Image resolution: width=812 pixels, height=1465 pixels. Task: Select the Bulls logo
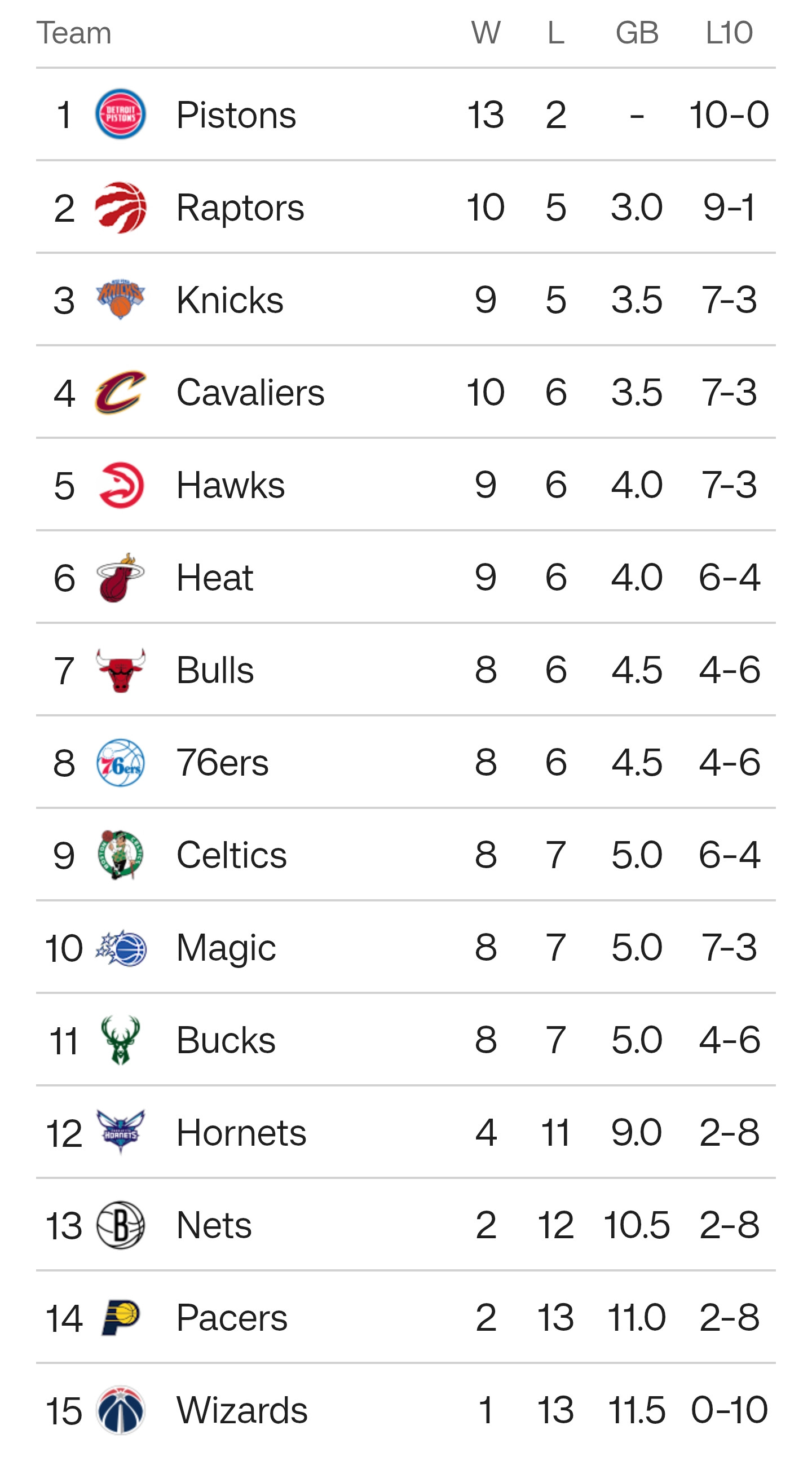click(x=120, y=670)
